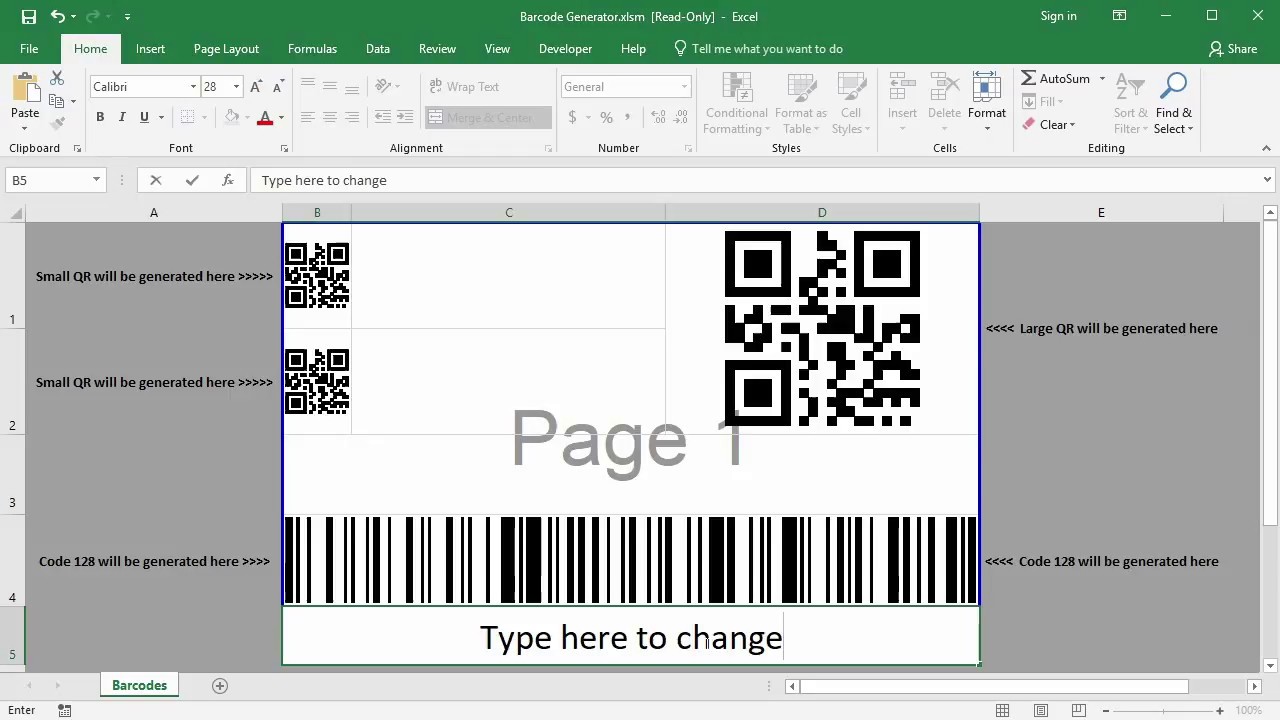
Task: Switch to the Developer tab
Action: point(565,48)
